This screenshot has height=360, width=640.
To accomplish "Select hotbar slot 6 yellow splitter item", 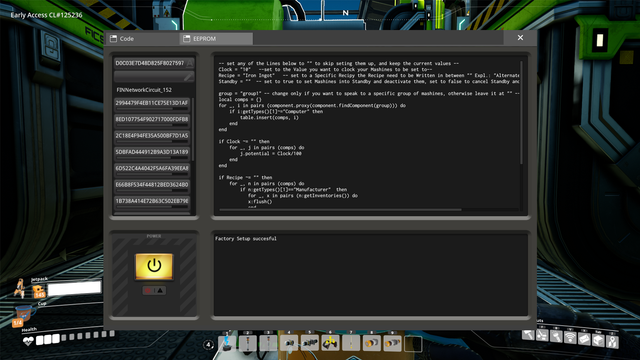I will click(x=330, y=343).
